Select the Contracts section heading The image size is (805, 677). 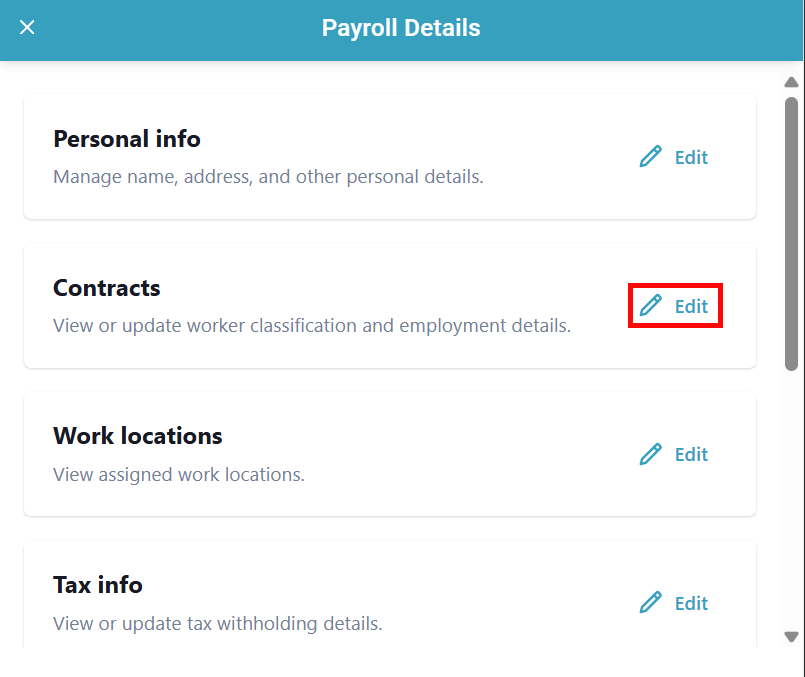[107, 288]
